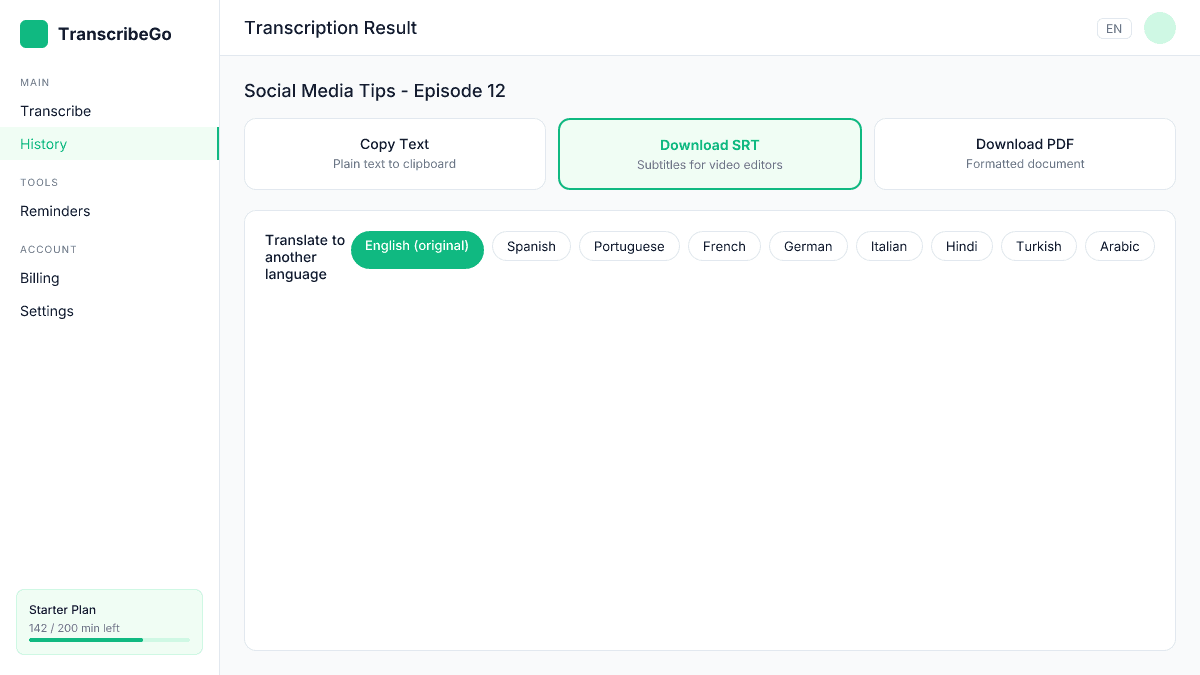
Task: Translate the transcript to Hindi
Action: pyautogui.click(x=961, y=246)
